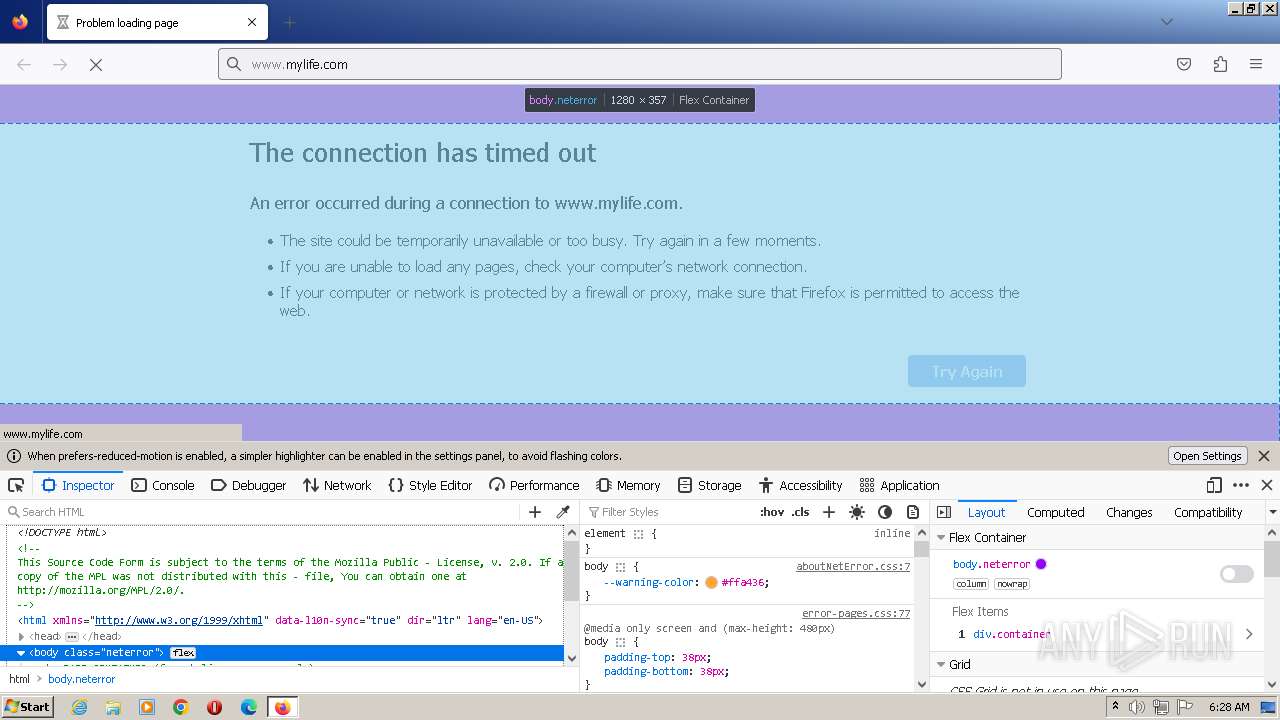Click the flexbox highlighter icon beside body selector

(x=621, y=567)
